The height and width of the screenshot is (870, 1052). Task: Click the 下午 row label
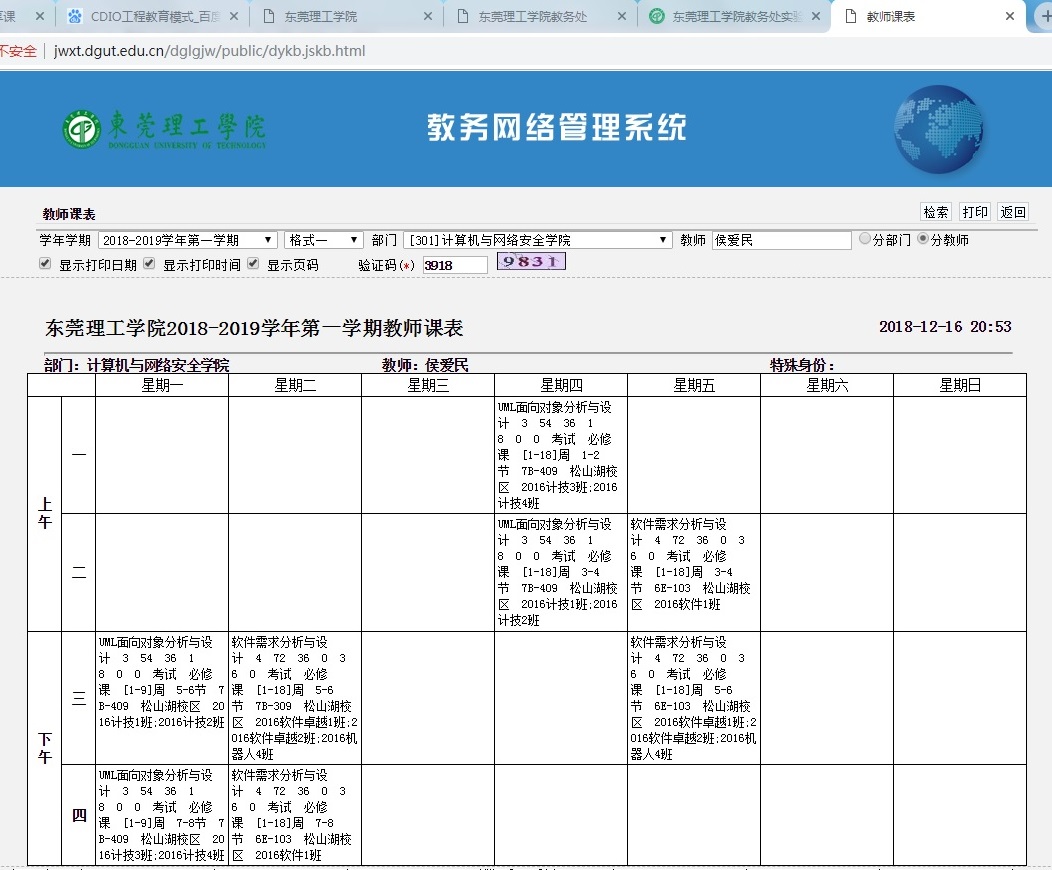[x=44, y=748]
